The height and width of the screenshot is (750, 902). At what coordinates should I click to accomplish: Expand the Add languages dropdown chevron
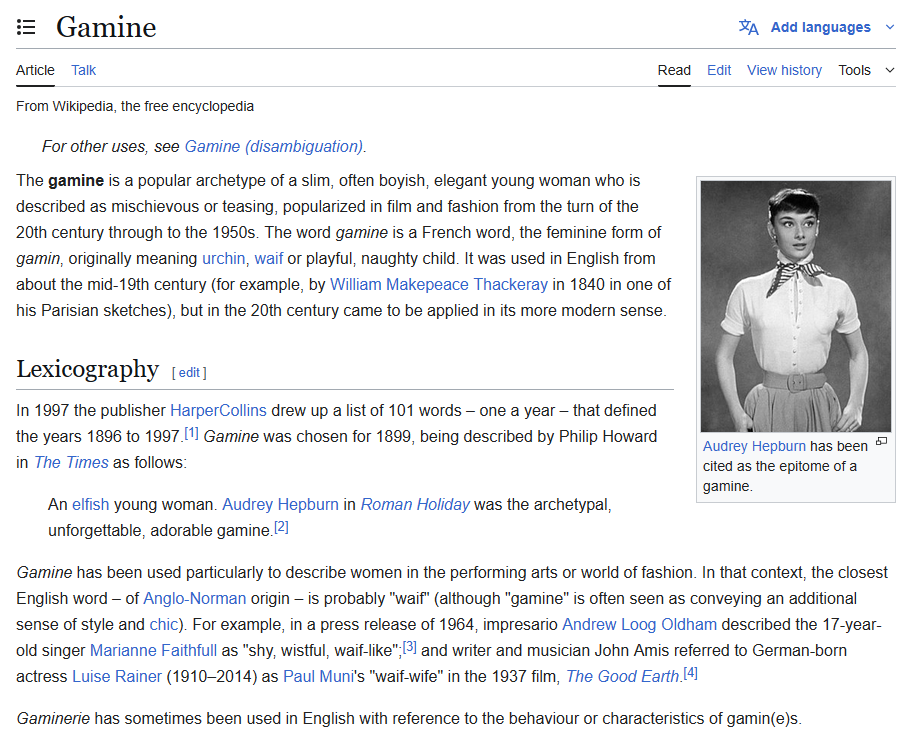click(889, 27)
